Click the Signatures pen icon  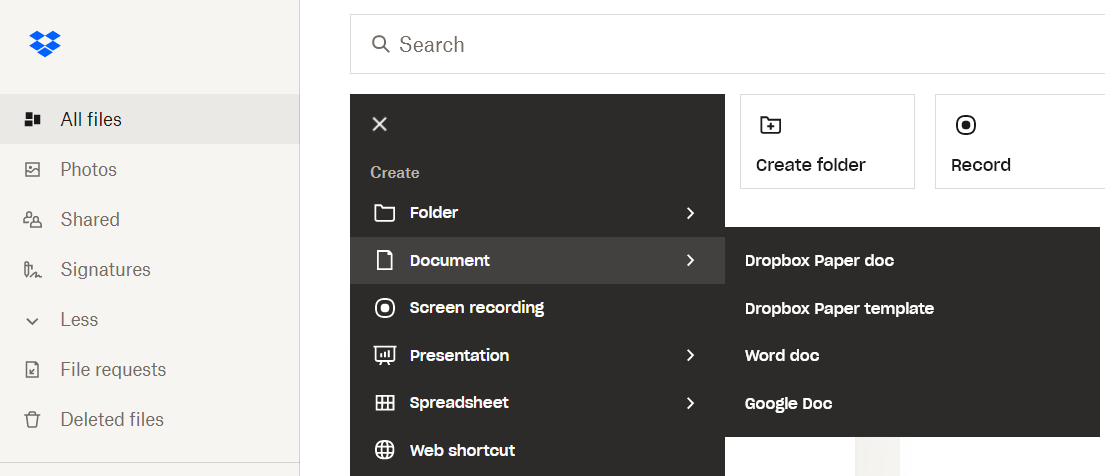[32, 270]
